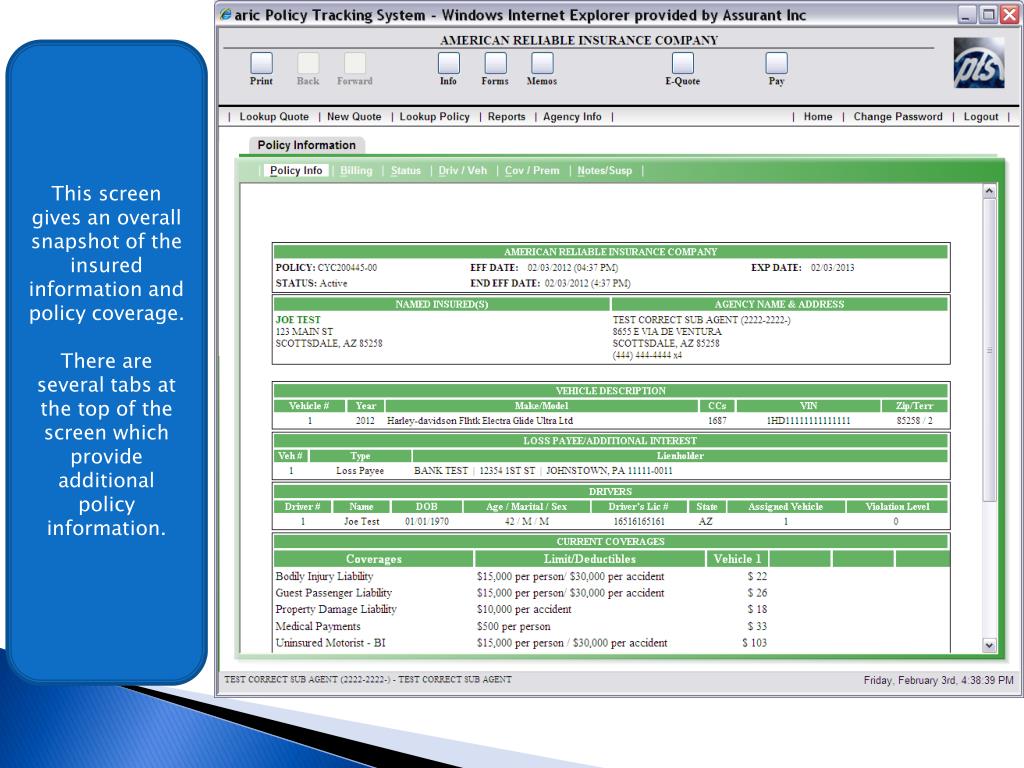
Task: Start a New Quote from menu
Action: point(354,117)
